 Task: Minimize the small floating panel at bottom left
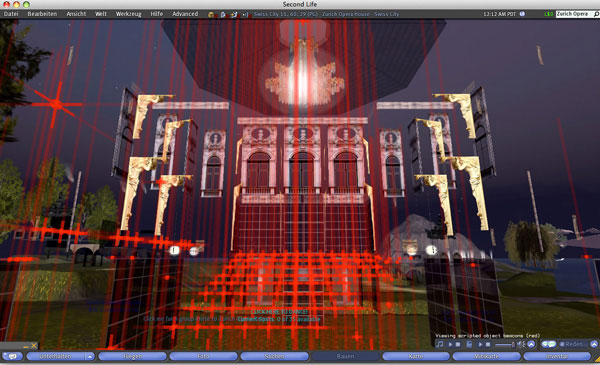coord(26,346)
